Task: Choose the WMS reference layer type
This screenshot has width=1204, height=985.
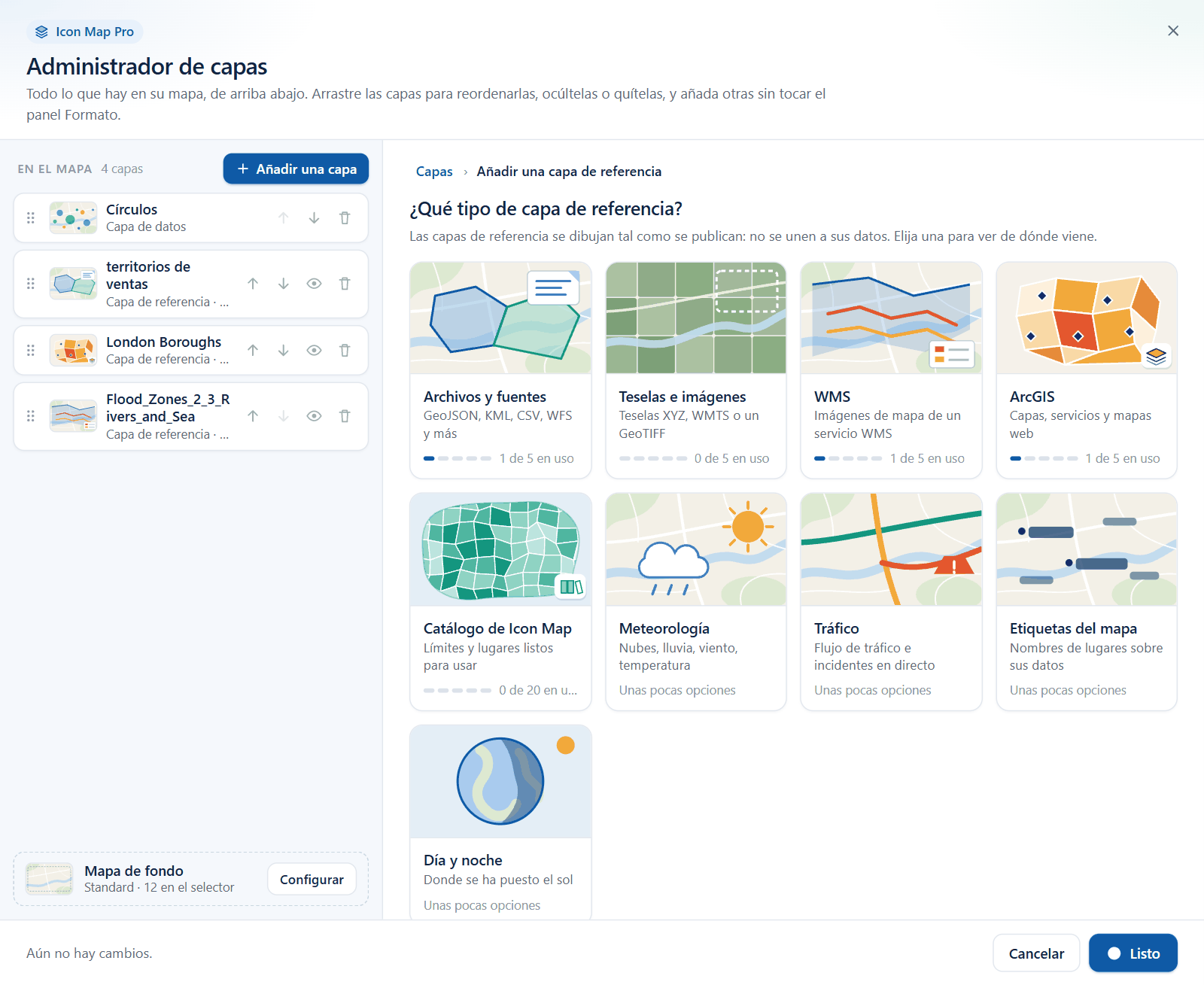Action: (891, 369)
